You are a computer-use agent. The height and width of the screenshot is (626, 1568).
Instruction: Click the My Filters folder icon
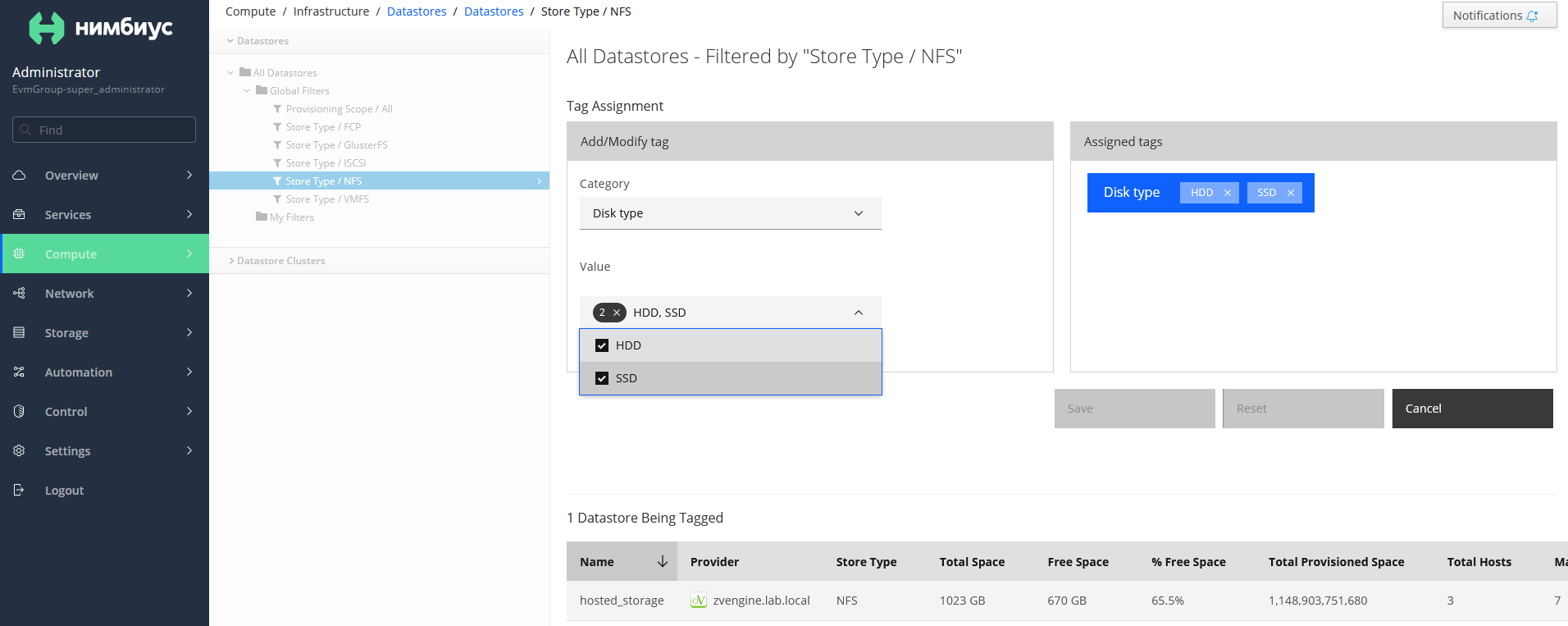tap(262, 217)
